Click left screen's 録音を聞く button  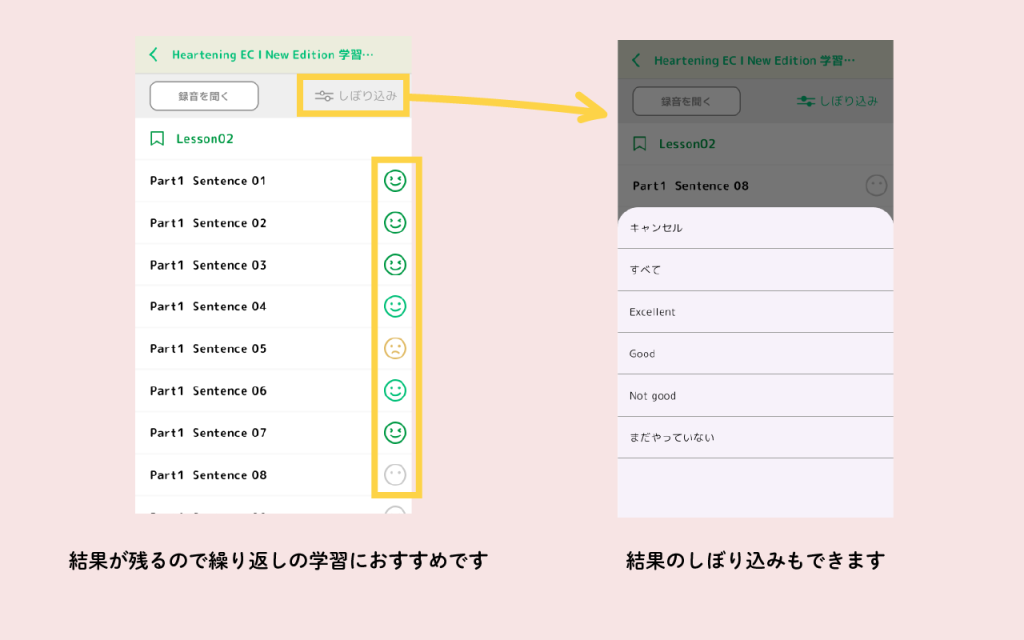(x=204, y=96)
